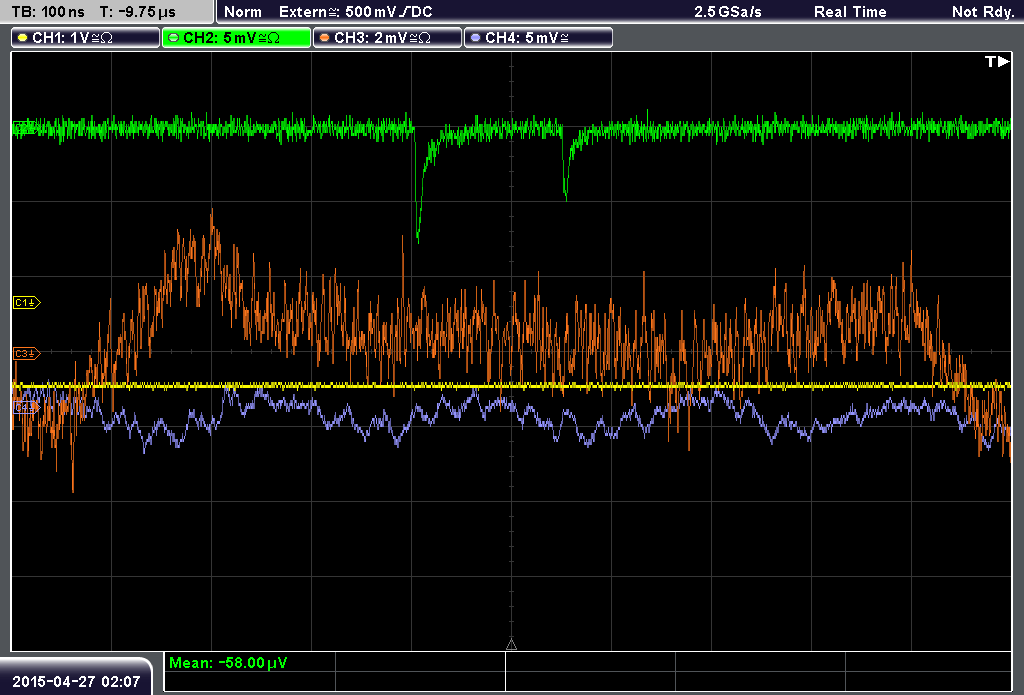Click the orange dot in CH3 button

point(325,38)
